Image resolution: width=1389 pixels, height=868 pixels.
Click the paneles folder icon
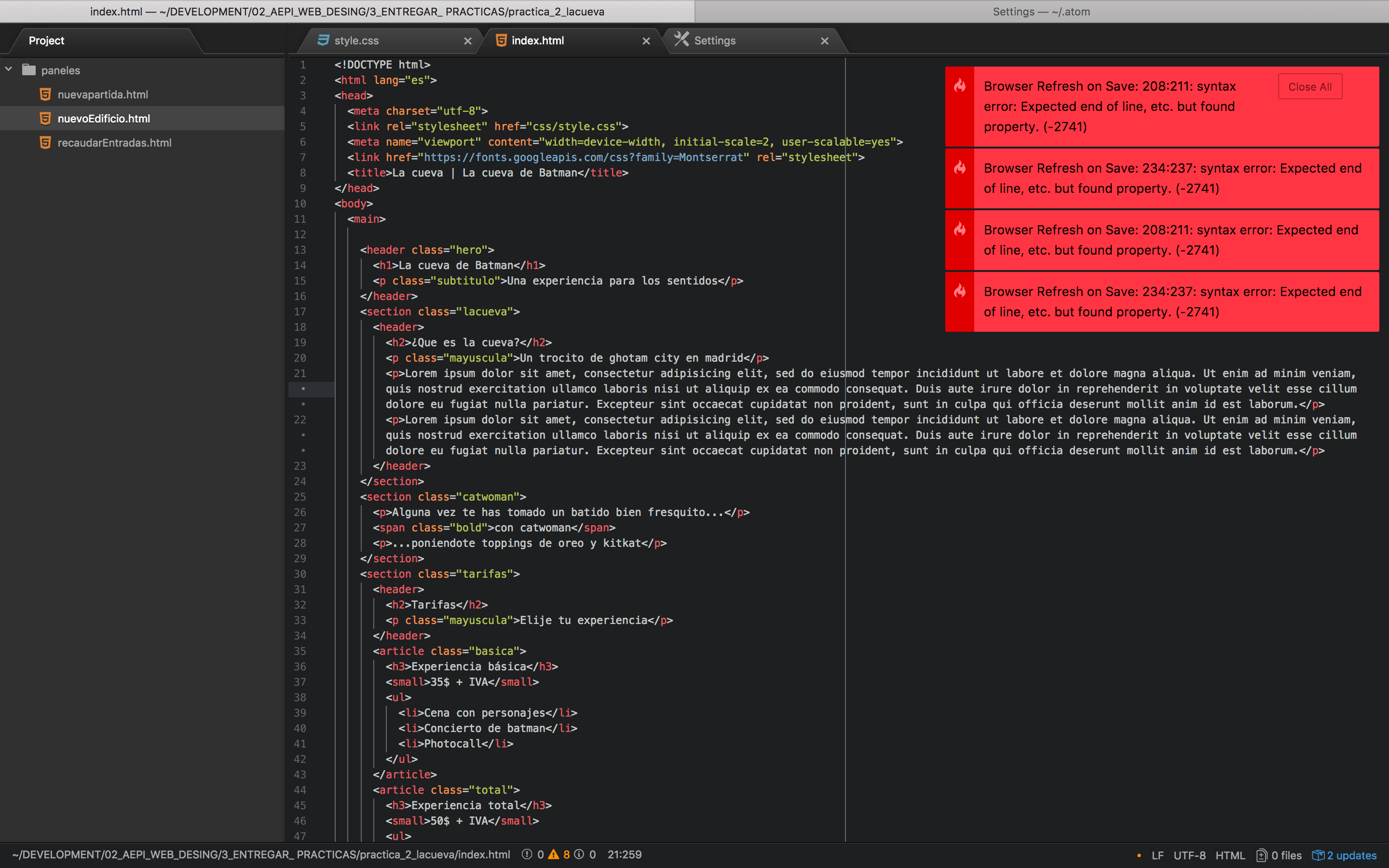[29, 70]
